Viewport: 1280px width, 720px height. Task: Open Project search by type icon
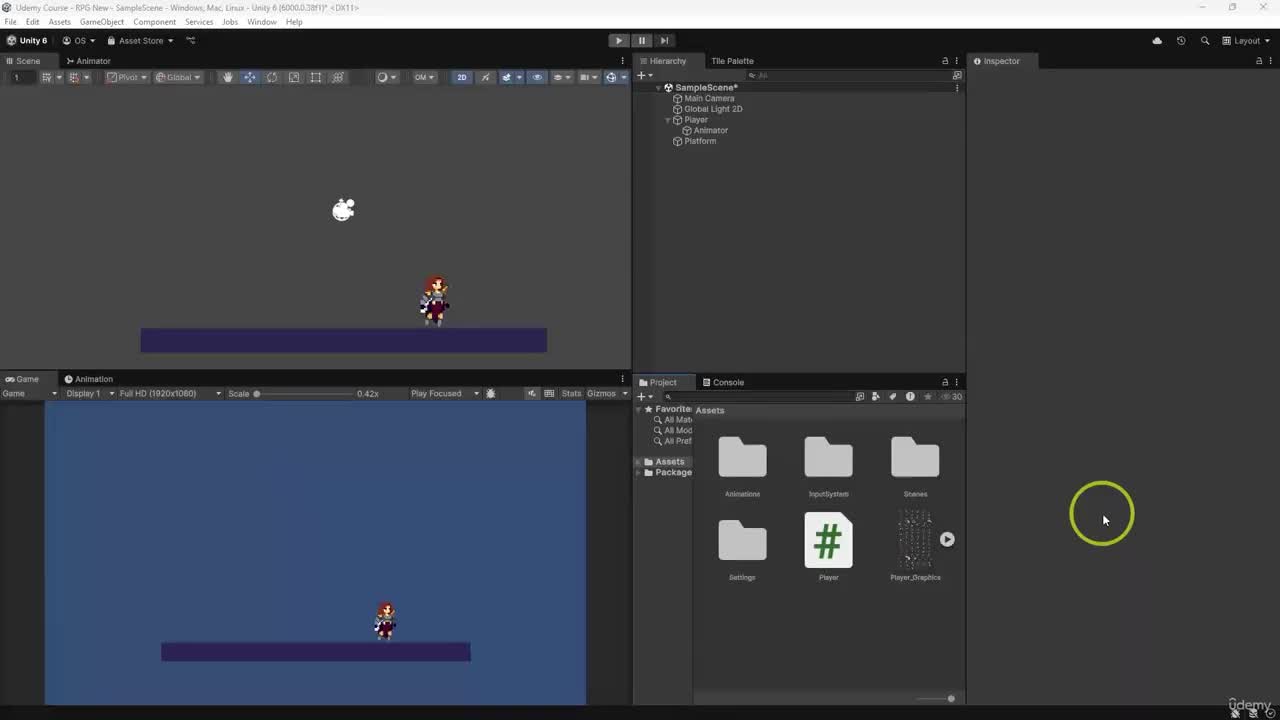(x=876, y=397)
